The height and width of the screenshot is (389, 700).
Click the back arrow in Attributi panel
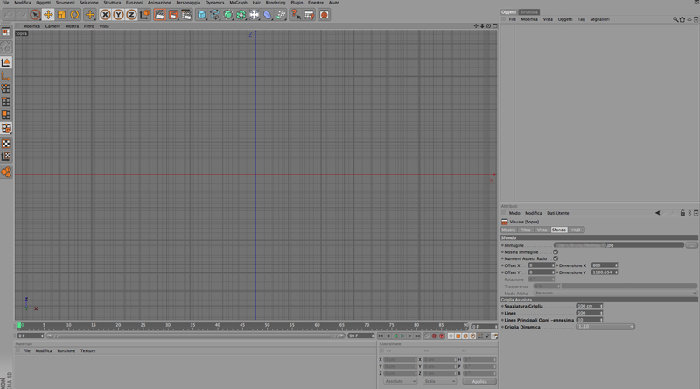click(x=658, y=213)
